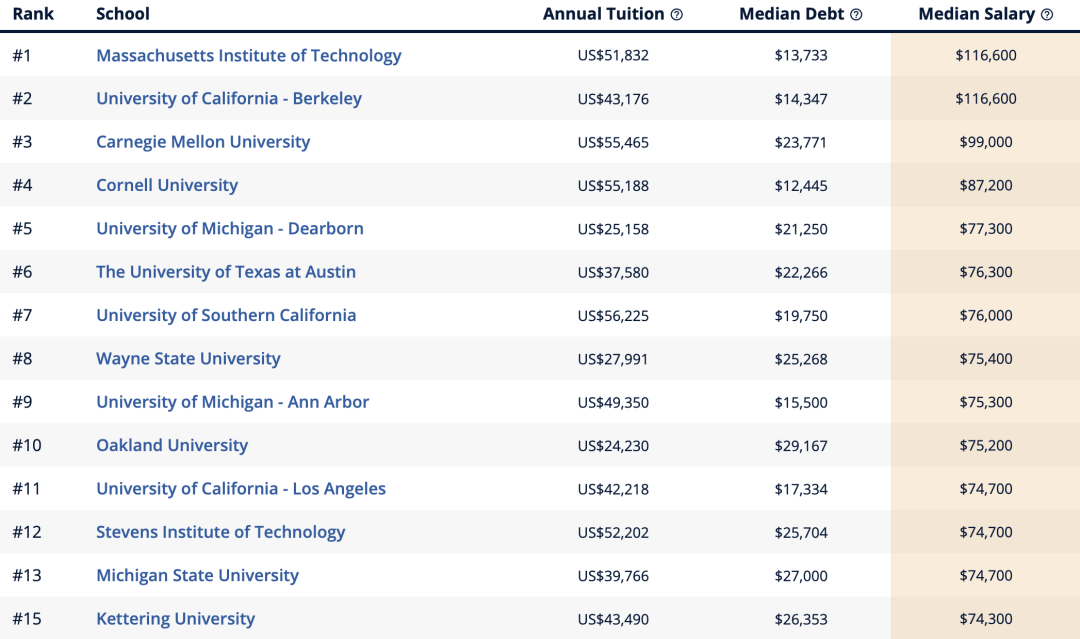Click the Annual Tuition help icon
The width and height of the screenshot is (1080, 639).
(x=677, y=14)
